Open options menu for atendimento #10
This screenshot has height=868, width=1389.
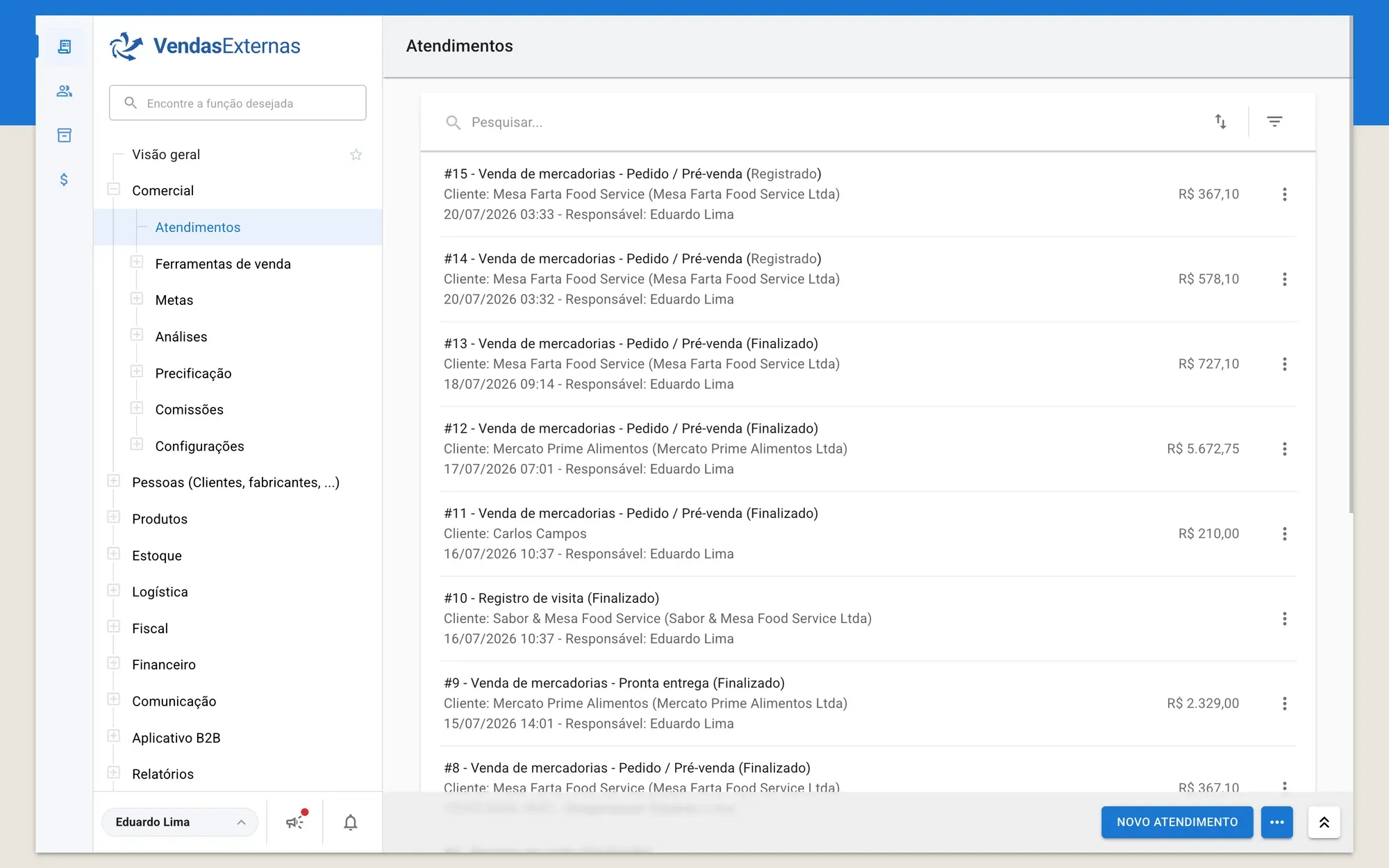(x=1285, y=619)
